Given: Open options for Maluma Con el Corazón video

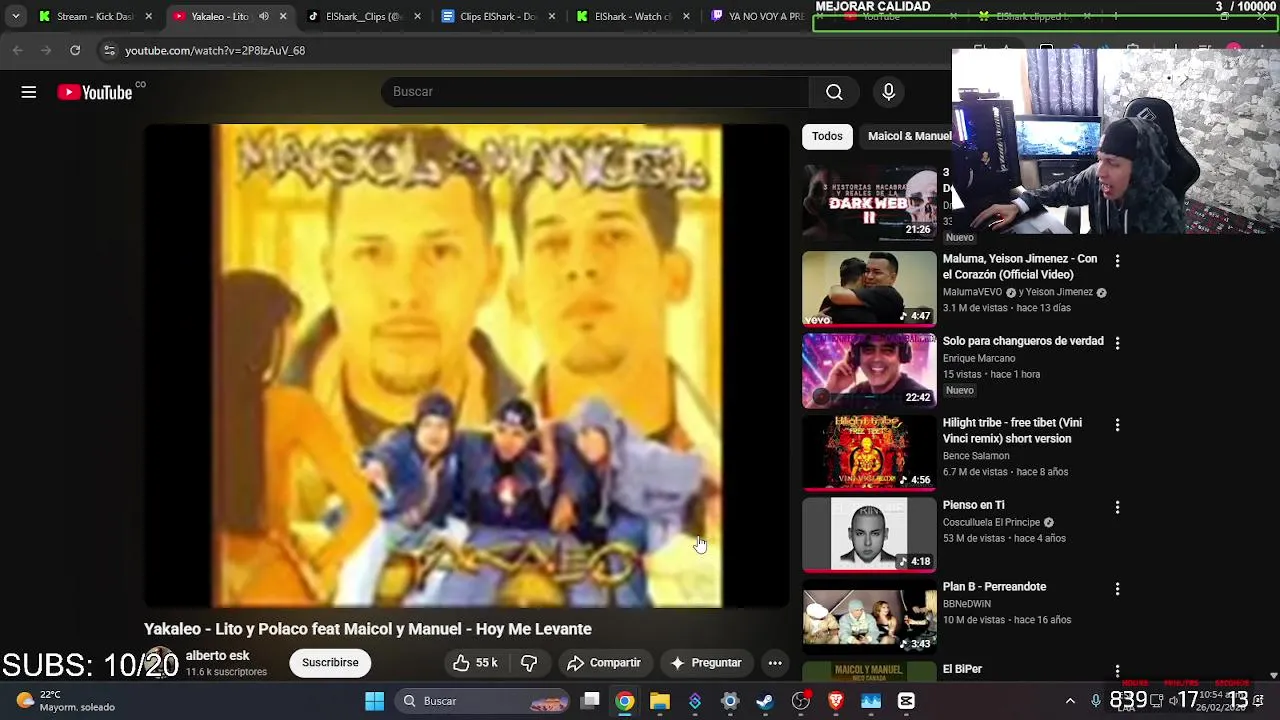Looking at the screenshot, I should (1117, 261).
